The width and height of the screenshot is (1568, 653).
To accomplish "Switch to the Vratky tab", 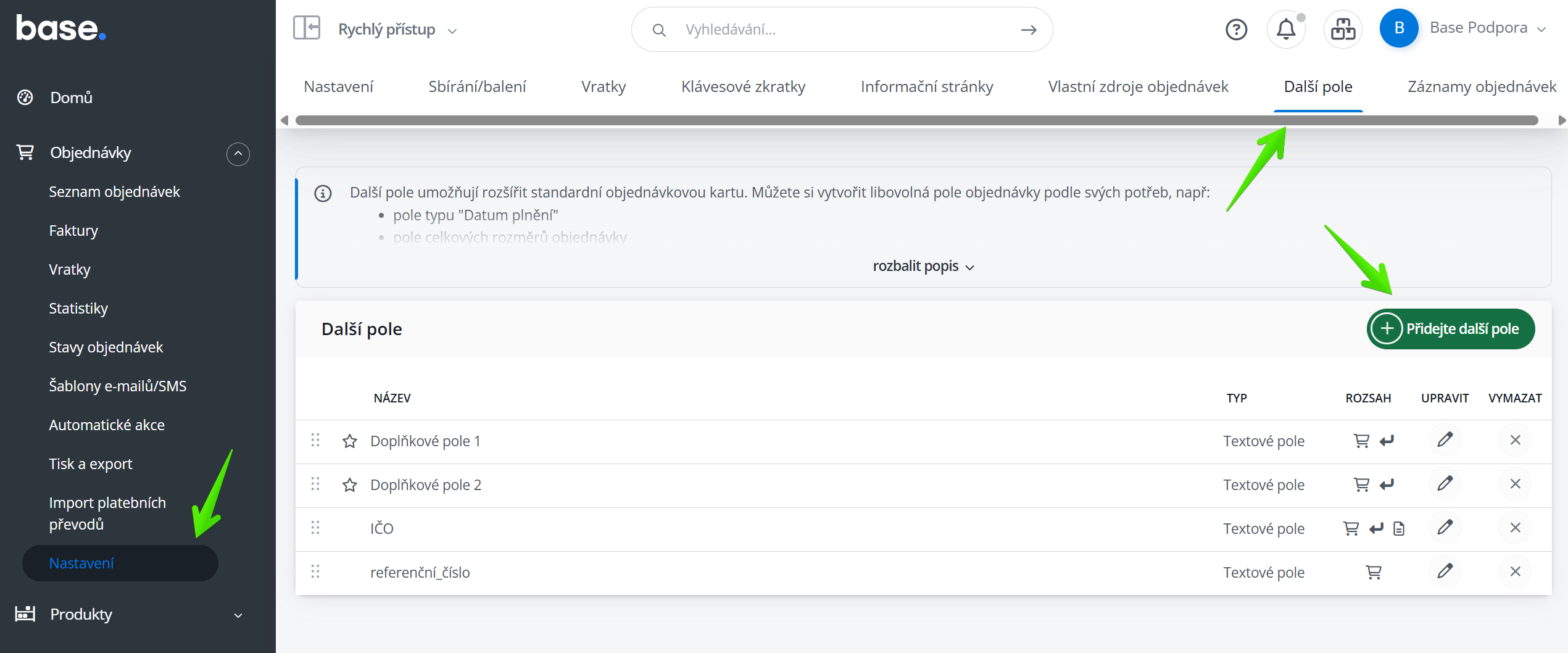I will (603, 86).
